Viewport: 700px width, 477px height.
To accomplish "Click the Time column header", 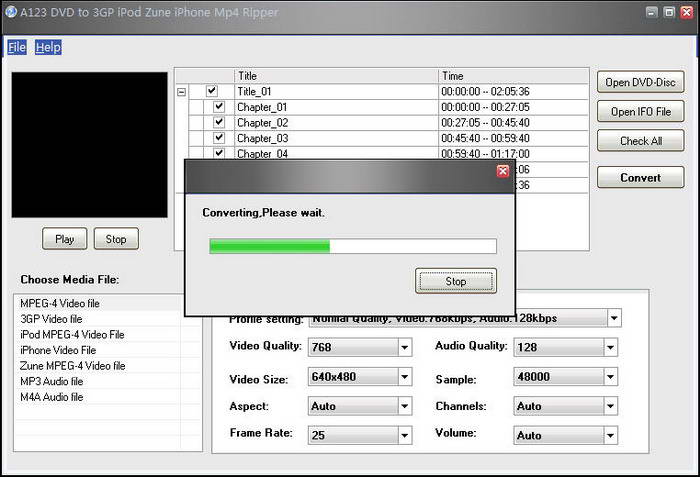I will (x=513, y=76).
